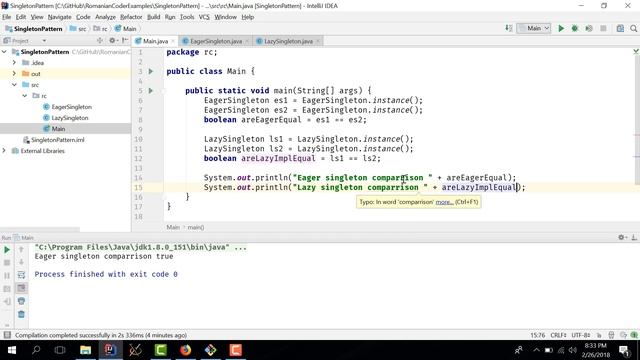Image resolution: width=640 pixels, height=360 pixels.
Task: Collapse the src folder
Action: coord(14,85)
